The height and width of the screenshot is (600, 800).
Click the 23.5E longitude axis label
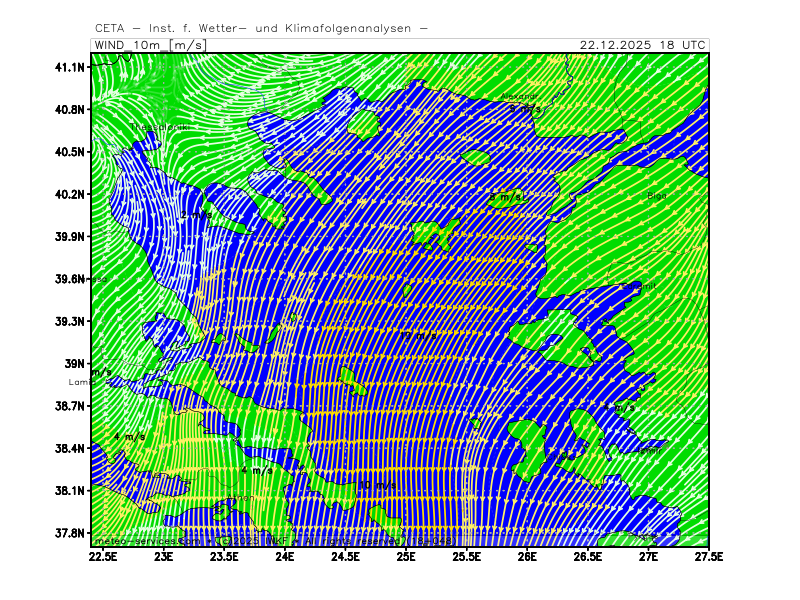tap(223, 554)
